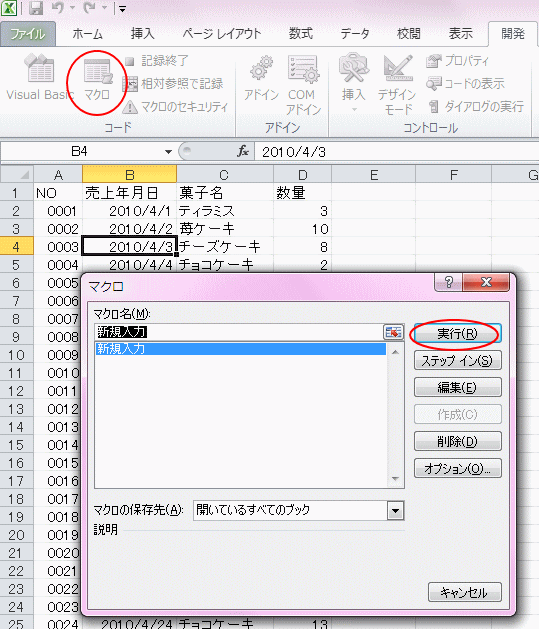Switch to the 数式 ribbon tab
The height and width of the screenshot is (629, 539).
tap(301, 34)
